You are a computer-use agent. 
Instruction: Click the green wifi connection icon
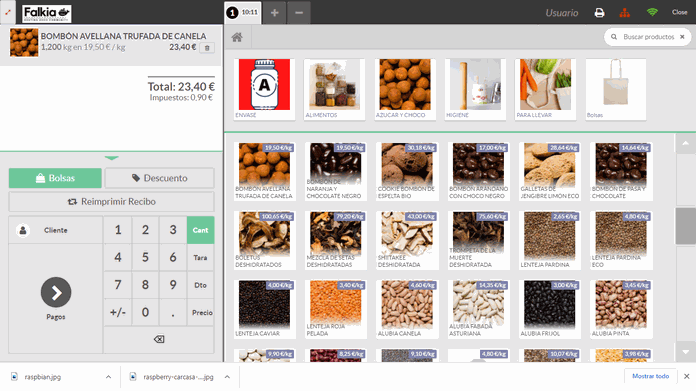(x=652, y=12)
